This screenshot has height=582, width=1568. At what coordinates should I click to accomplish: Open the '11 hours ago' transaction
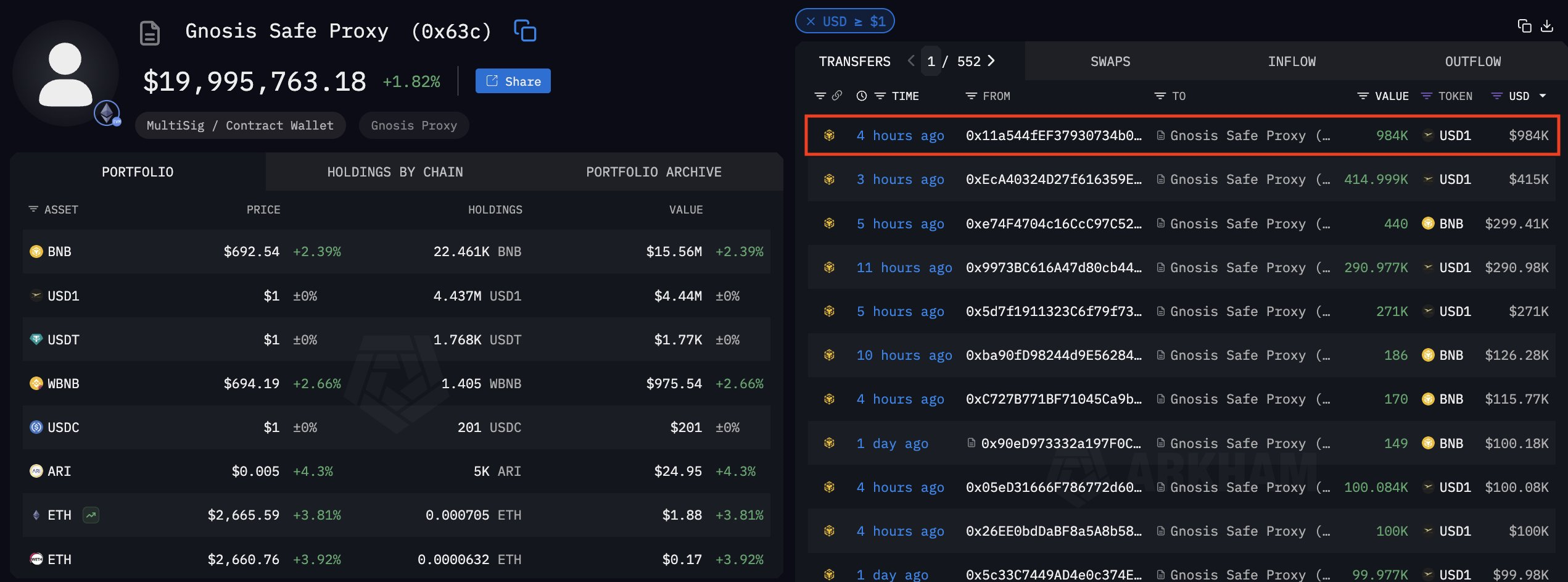[x=904, y=267]
